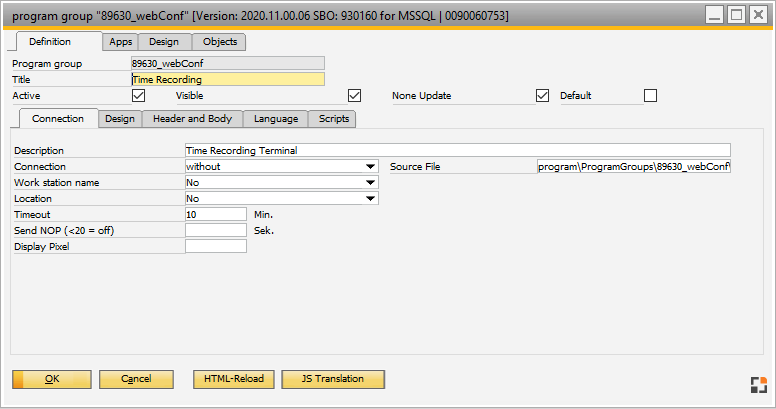Go to the Language tab
The height and width of the screenshot is (409, 776).
(275, 119)
